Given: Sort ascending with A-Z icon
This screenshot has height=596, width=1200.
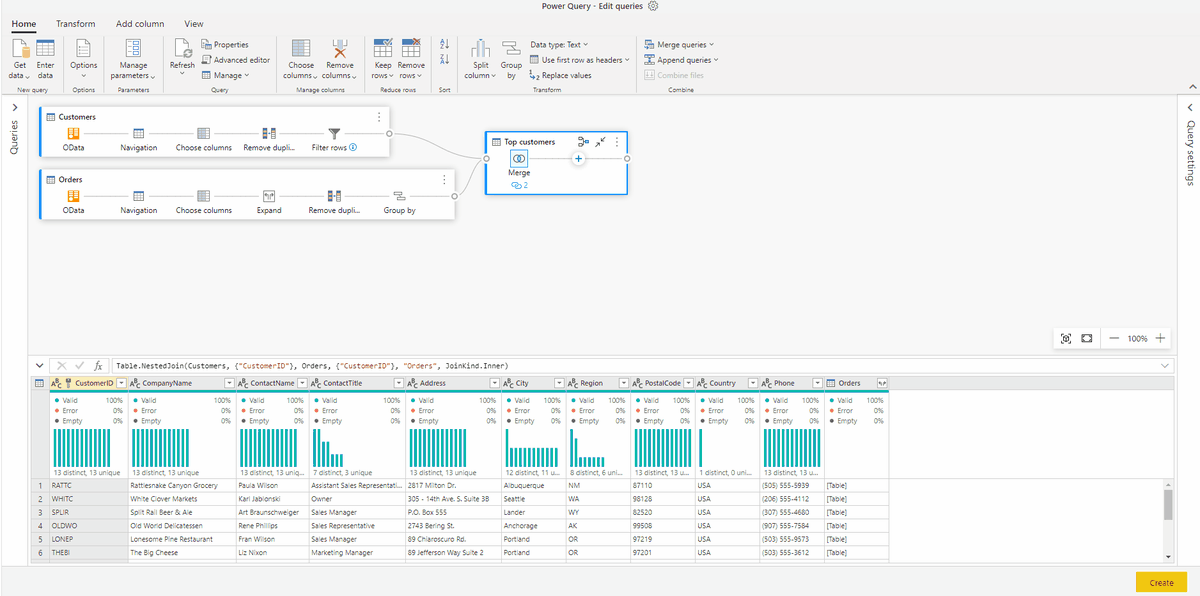Looking at the screenshot, I should tap(444, 45).
